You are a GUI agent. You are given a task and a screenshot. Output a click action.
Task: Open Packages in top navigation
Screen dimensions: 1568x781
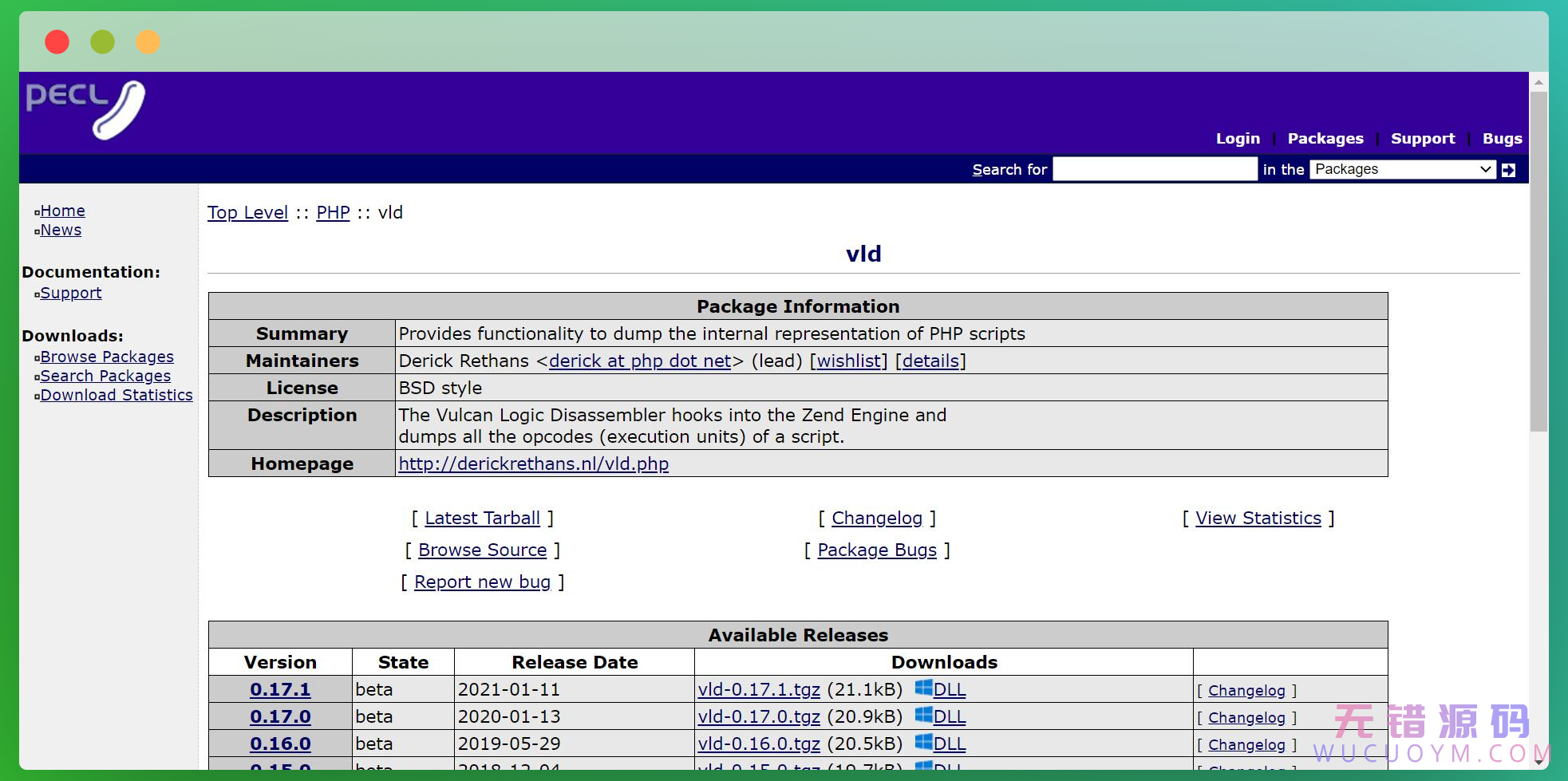[1325, 139]
